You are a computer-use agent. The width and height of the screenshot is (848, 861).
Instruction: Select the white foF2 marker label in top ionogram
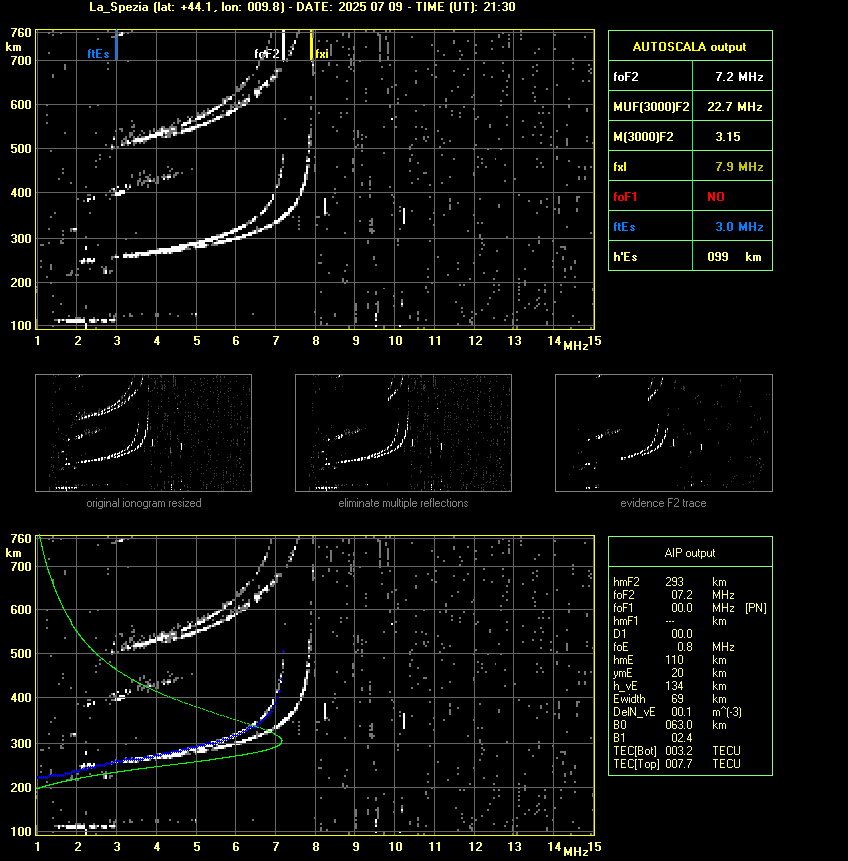click(267, 54)
